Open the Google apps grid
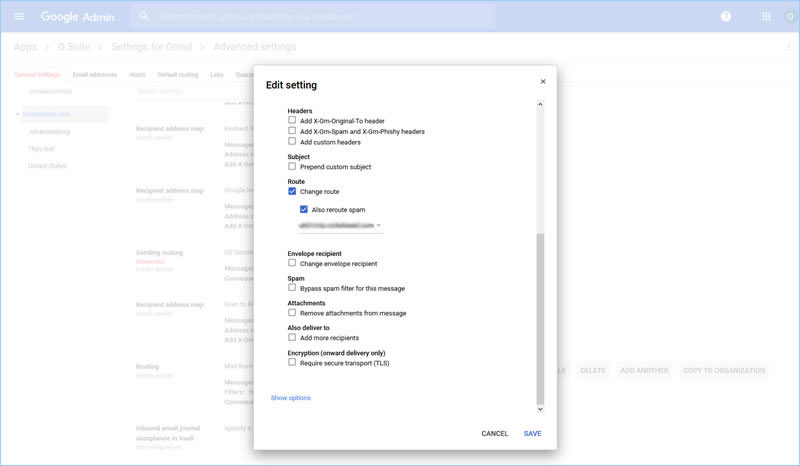The height and width of the screenshot is (466, 800). click(x=766, y=16)
